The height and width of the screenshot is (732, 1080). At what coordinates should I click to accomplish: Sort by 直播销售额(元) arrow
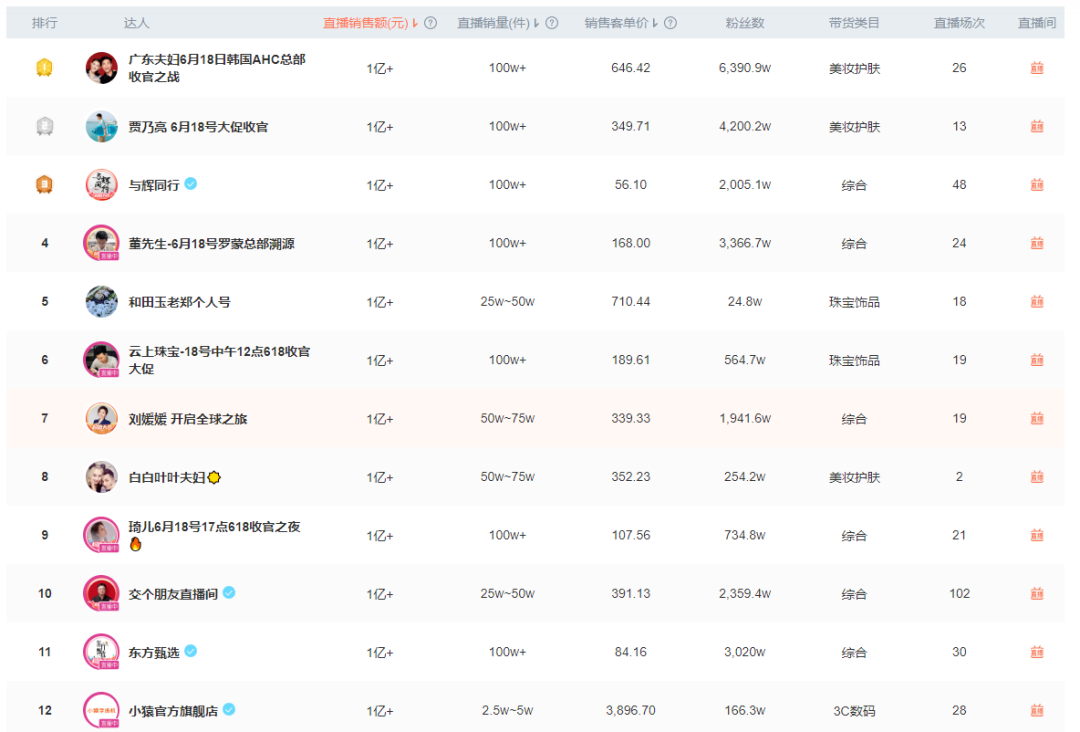tap(415, 23)
